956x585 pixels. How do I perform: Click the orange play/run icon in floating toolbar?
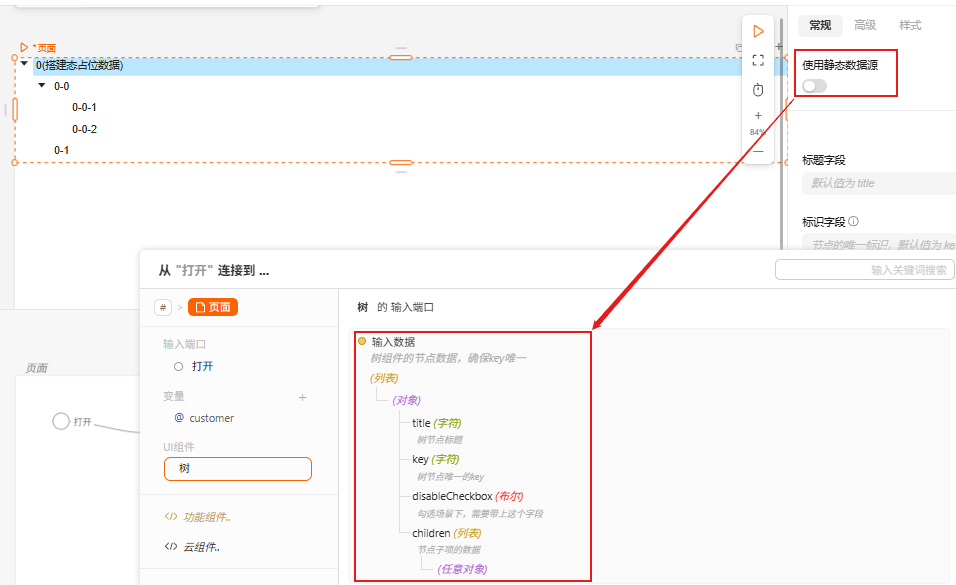point(758,32)
